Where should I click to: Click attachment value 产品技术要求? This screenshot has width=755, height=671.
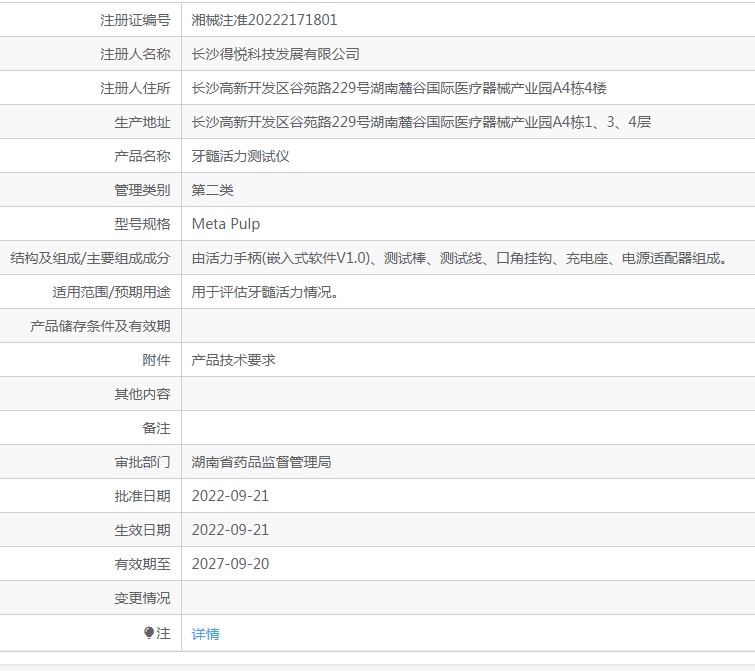[234, 360]
